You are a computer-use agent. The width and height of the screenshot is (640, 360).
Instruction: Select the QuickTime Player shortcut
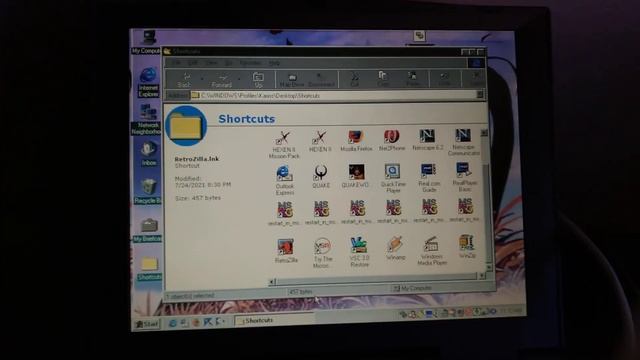(393, 178)
